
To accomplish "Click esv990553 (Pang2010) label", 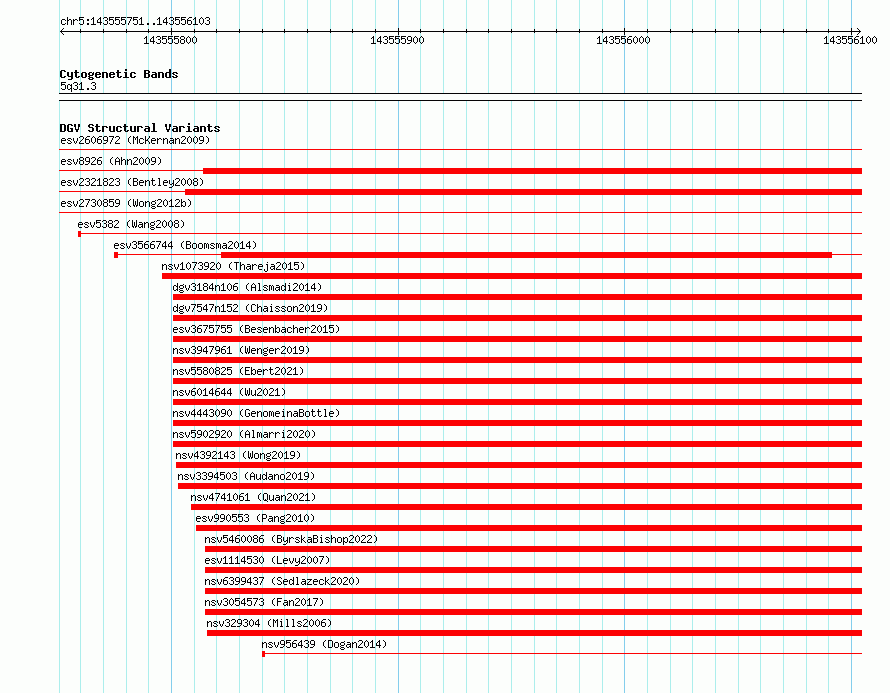I will pyautogui.click(x=255, y=518).
